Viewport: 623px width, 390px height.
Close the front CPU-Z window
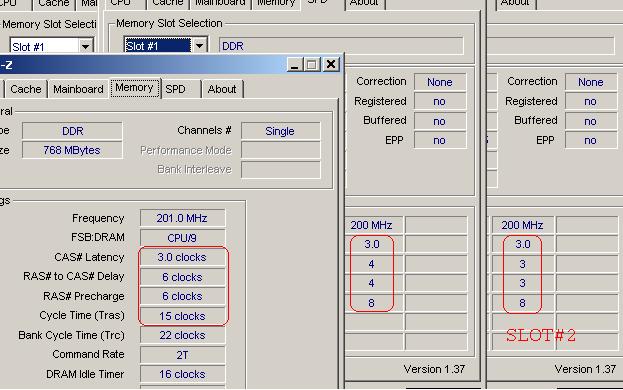331,64
